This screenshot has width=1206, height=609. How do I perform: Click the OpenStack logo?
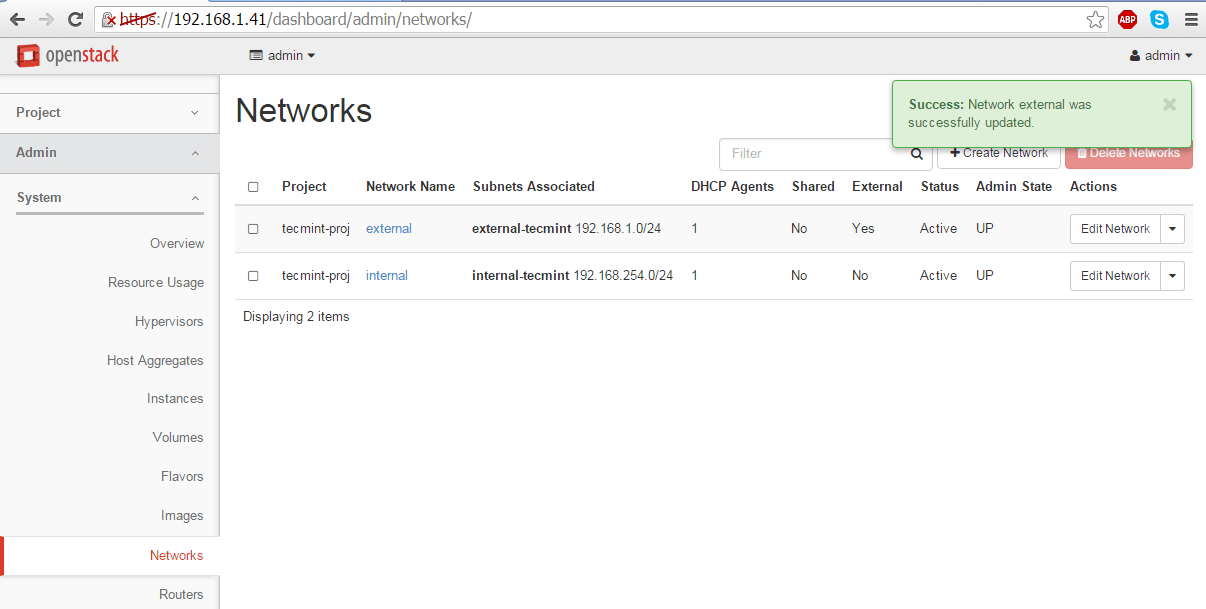[67, 55]
